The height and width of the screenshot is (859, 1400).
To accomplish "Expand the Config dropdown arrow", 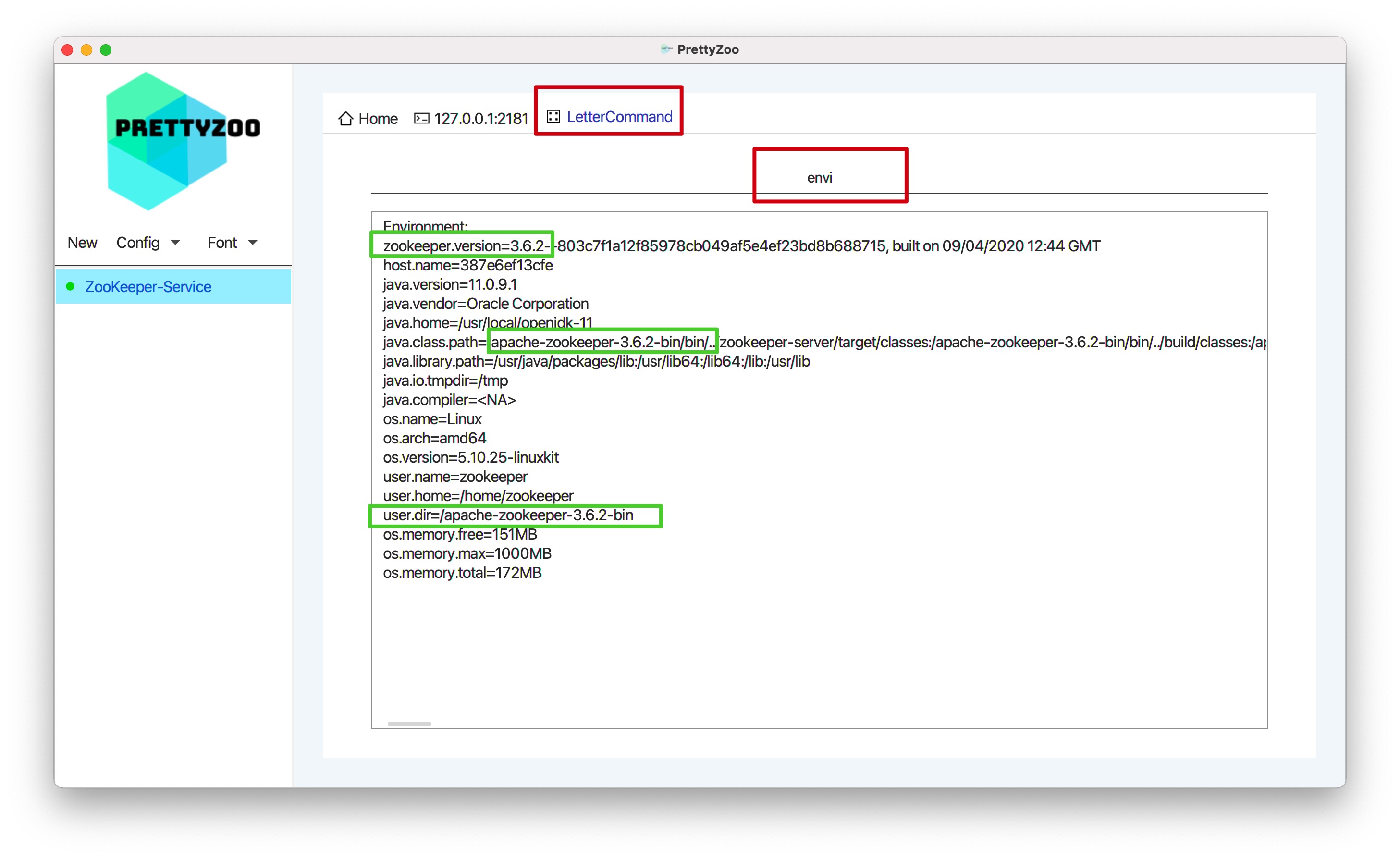I will point(175,243).
